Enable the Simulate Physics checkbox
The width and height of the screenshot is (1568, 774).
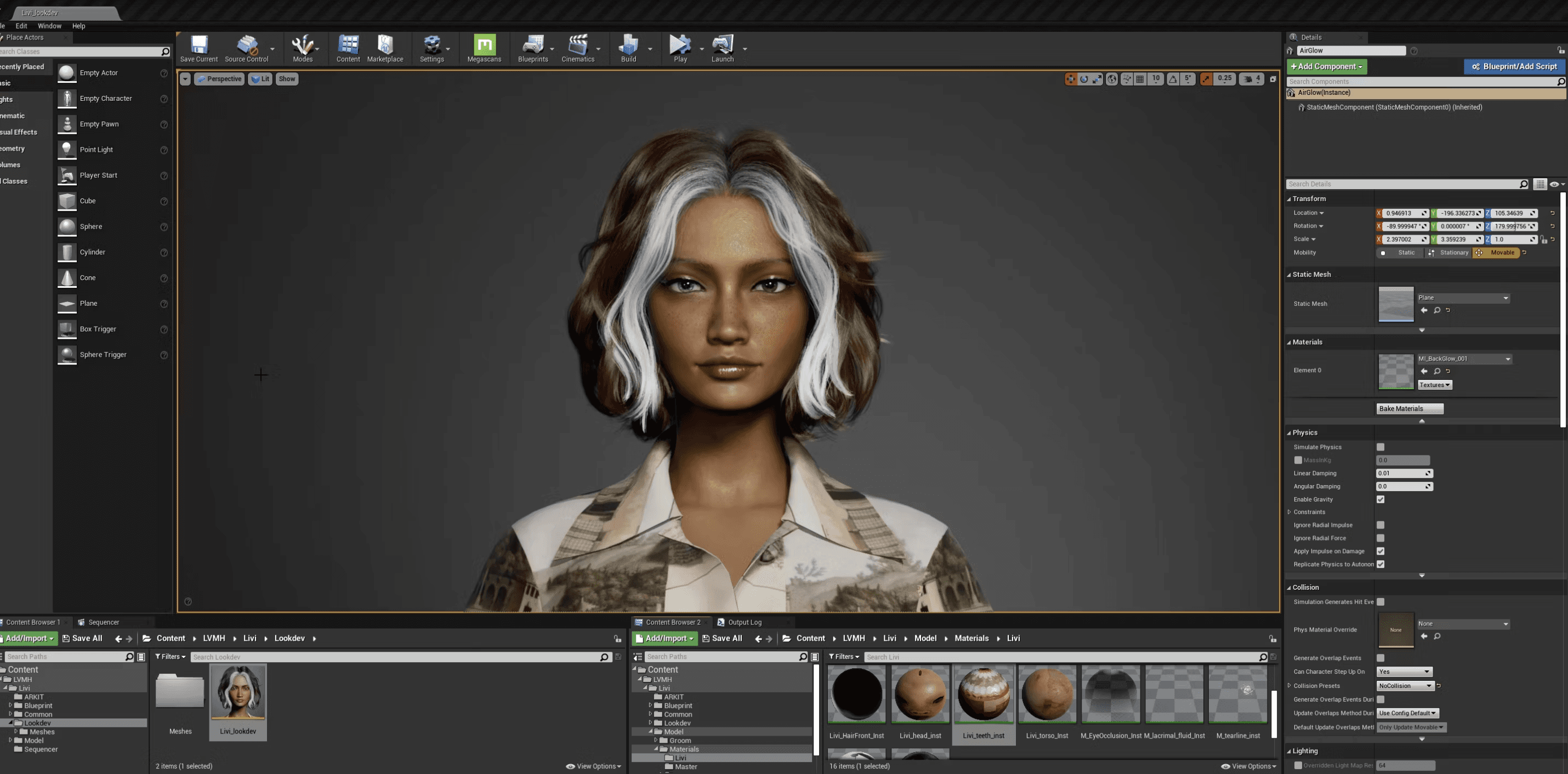coord(1380,447)
